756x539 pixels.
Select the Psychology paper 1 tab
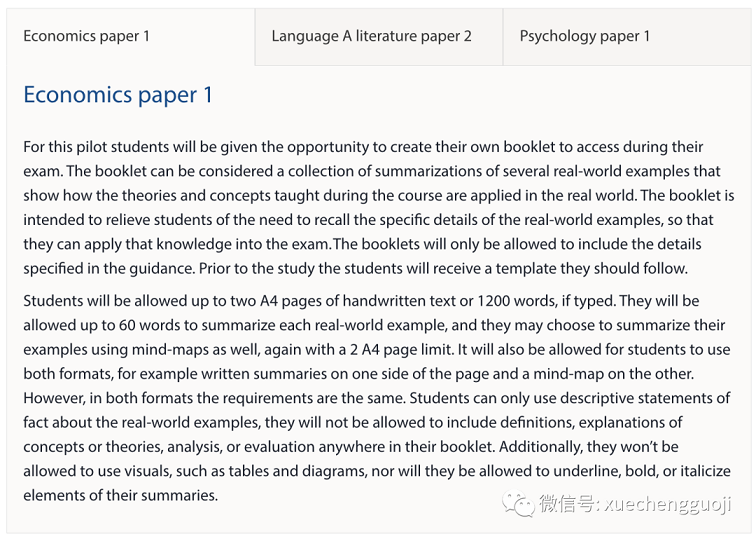click(x=584, y=36)
